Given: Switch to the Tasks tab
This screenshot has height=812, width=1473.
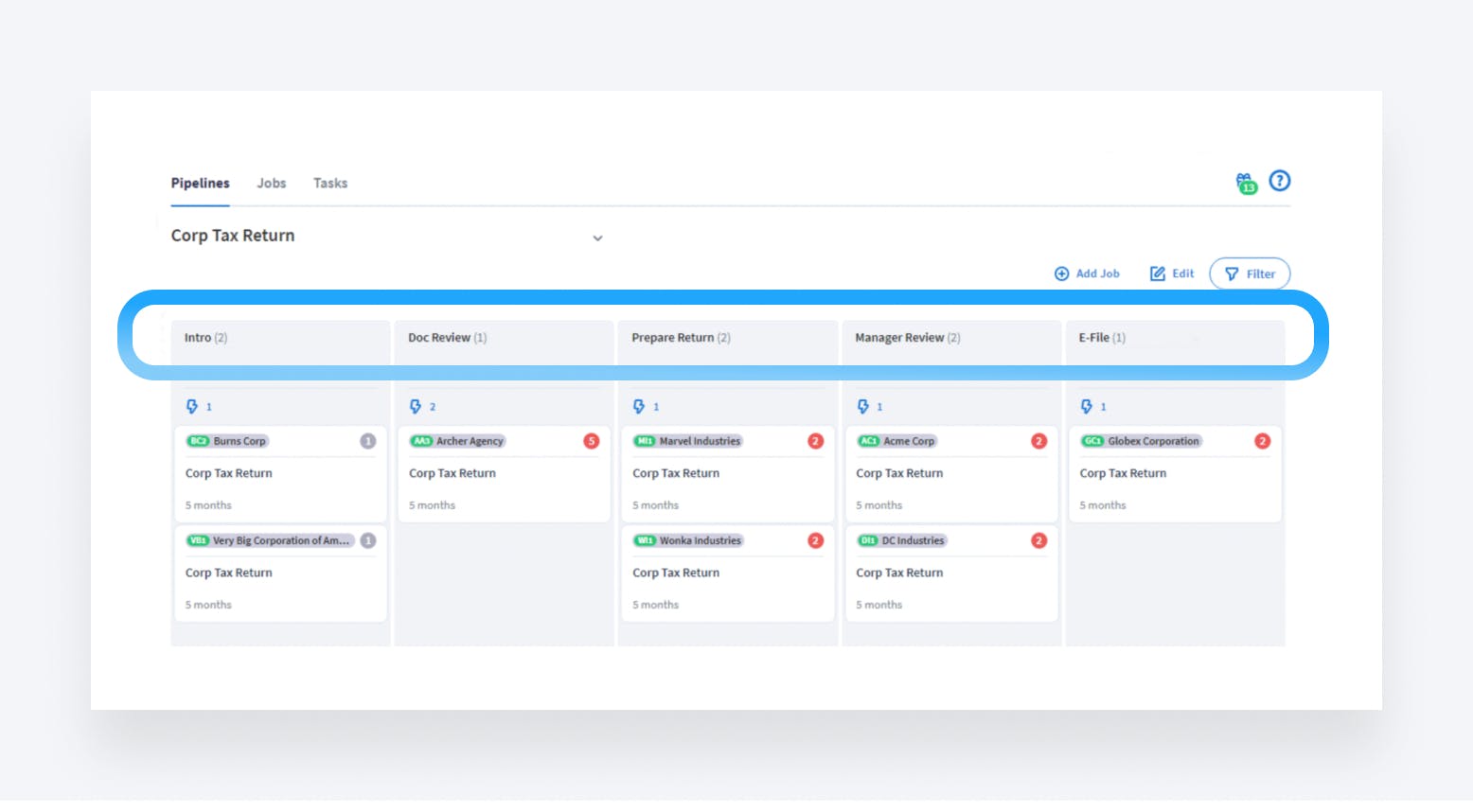Looking at the screenshot, I should point(330,184).
